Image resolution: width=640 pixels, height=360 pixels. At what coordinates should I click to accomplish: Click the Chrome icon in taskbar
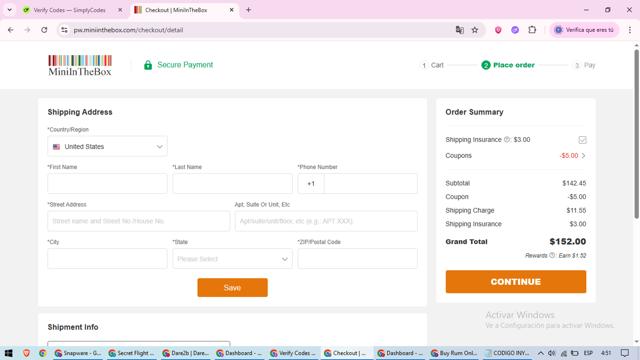(x=42, y=353)
